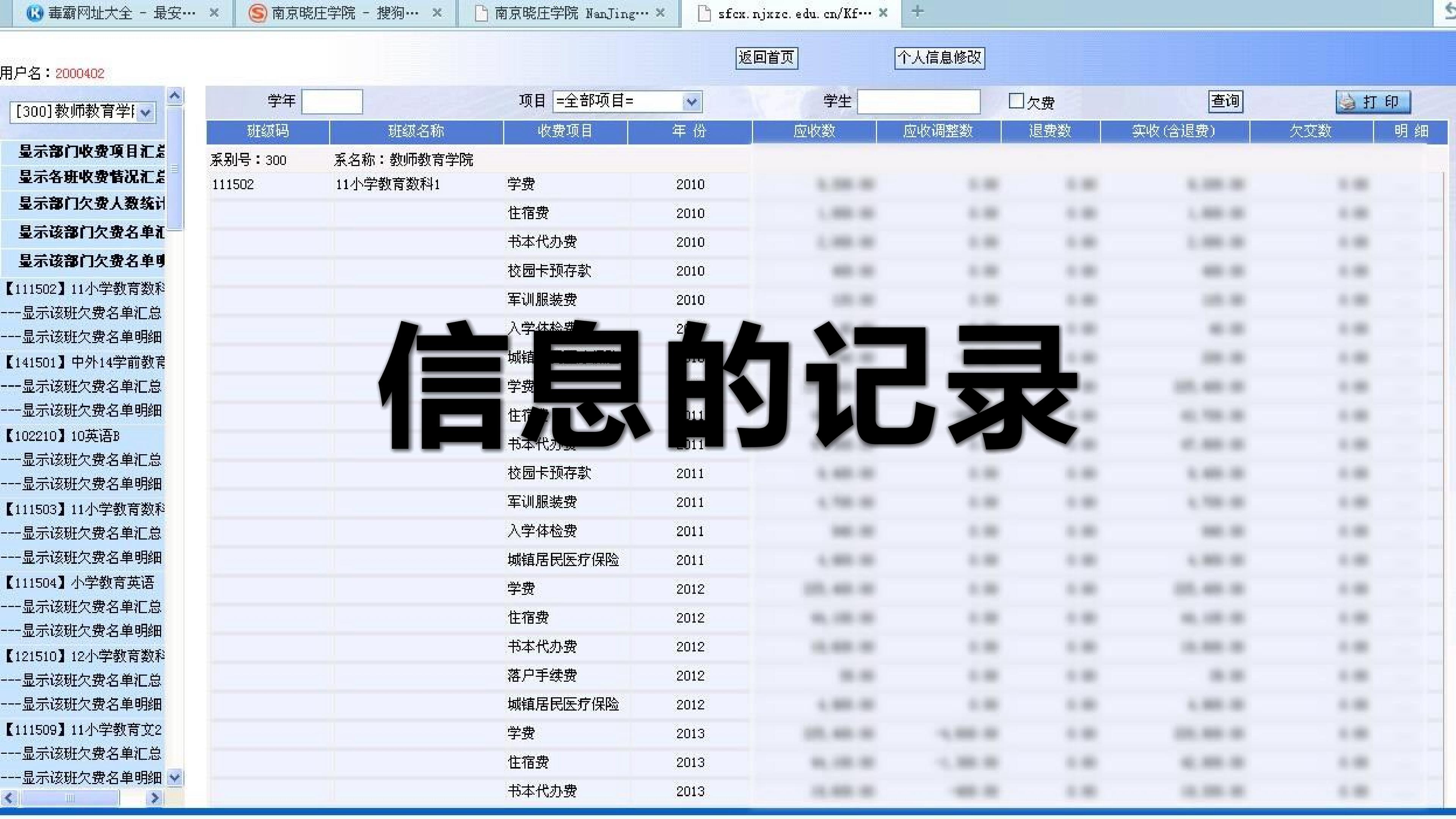Screen dimensions: 1456x819
Task: Click 落户手续费 2012 row
Action: coord(827,675)
